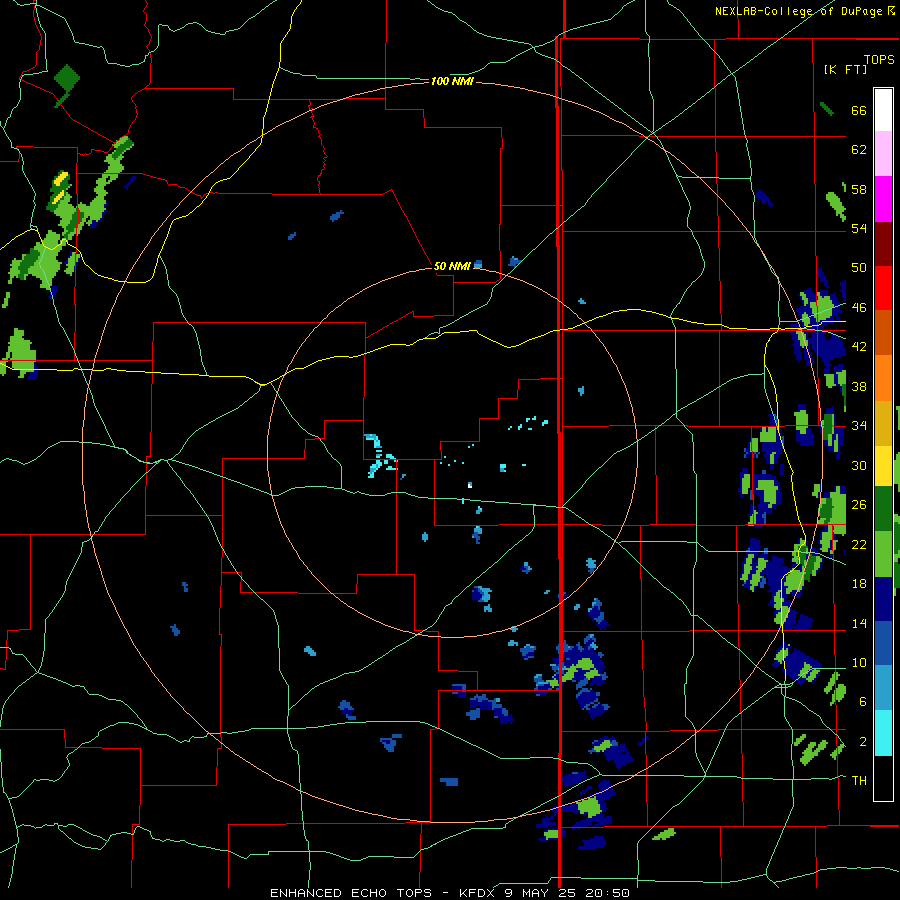Click the 10 value on the legend
900x900 pixels.
[859, 663]
